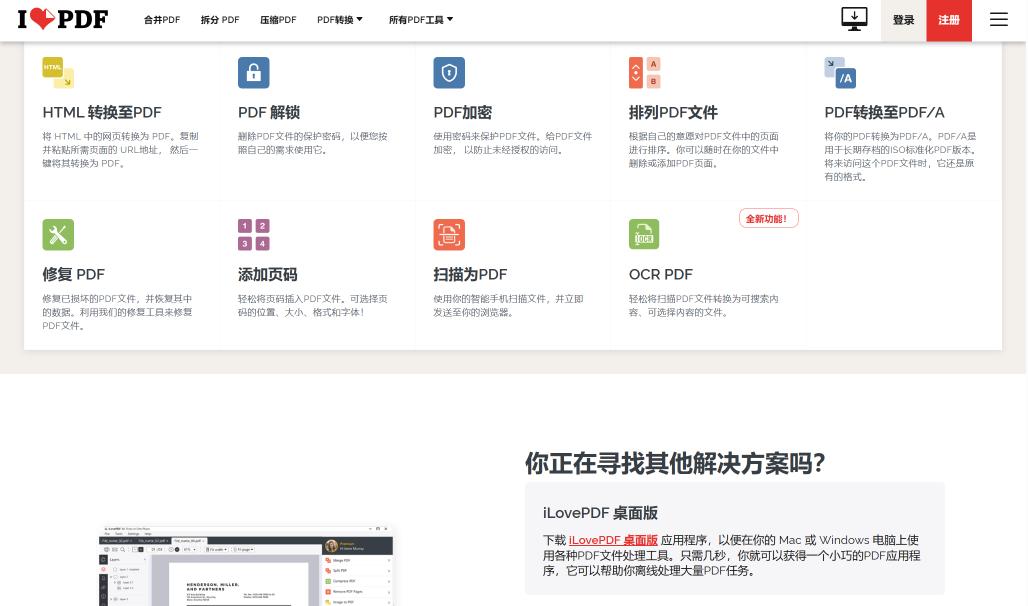Click the 排列PDF文件 sorting icon
Image resolution: width=1028 pixels, height=606 pixels.
coord(643,72)
